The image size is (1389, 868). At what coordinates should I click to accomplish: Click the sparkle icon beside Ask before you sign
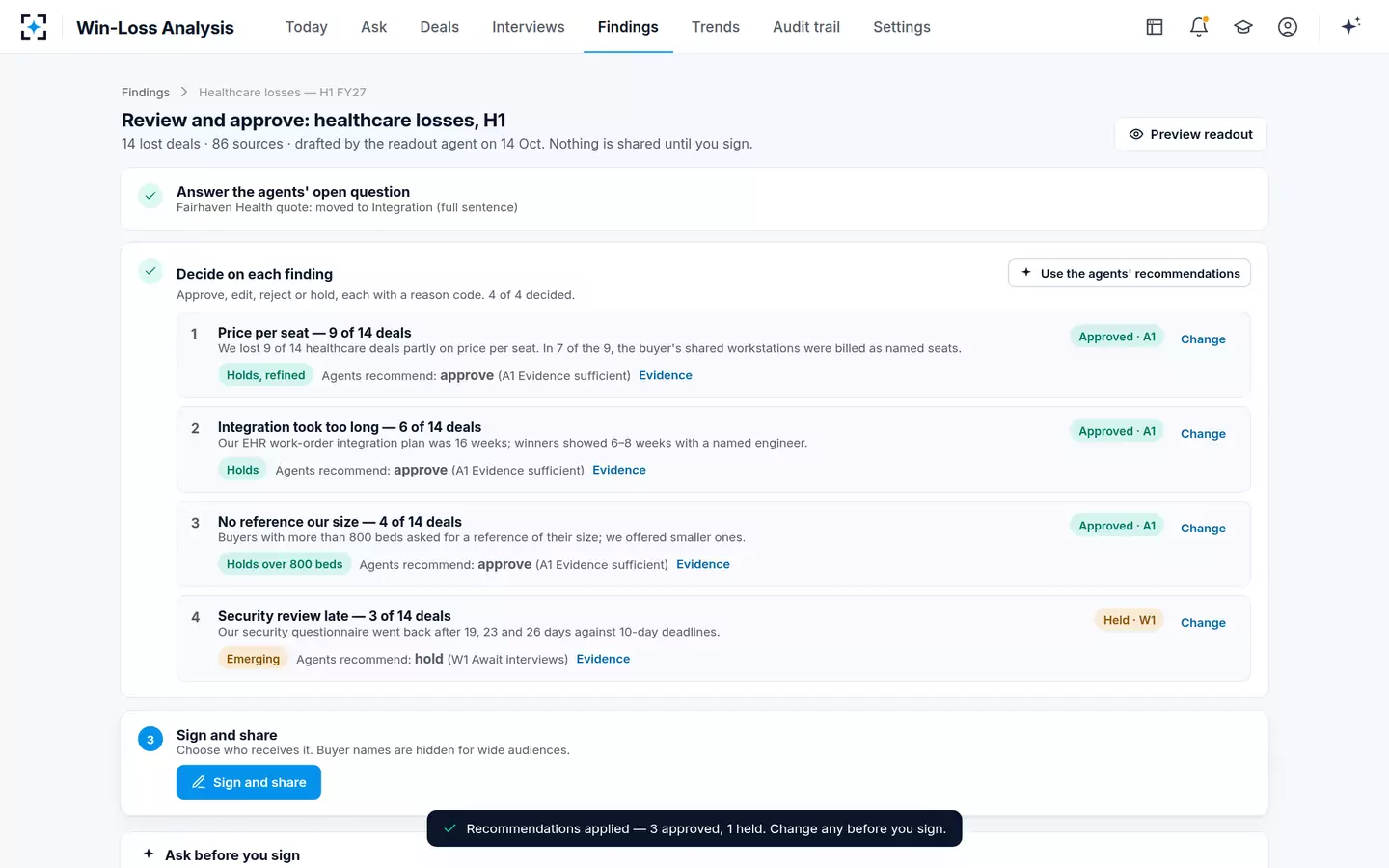pos(149,854)
